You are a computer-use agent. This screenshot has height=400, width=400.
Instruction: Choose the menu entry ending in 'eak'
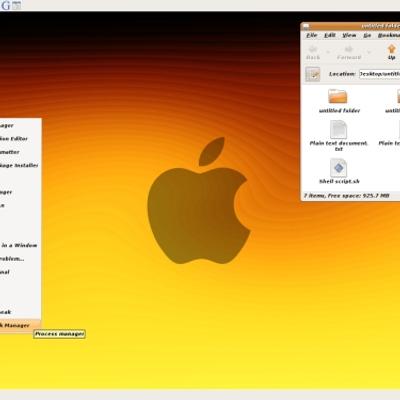20,312
